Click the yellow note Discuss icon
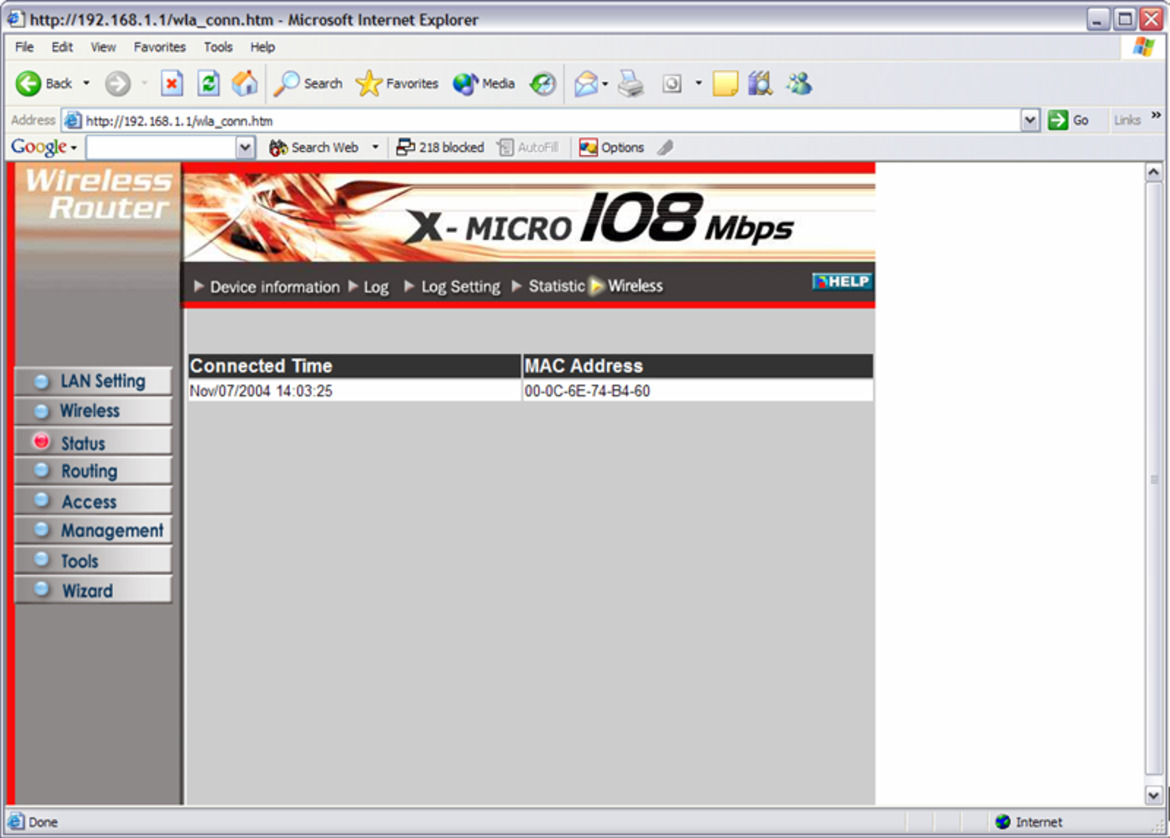 click(x=725, y=84)
